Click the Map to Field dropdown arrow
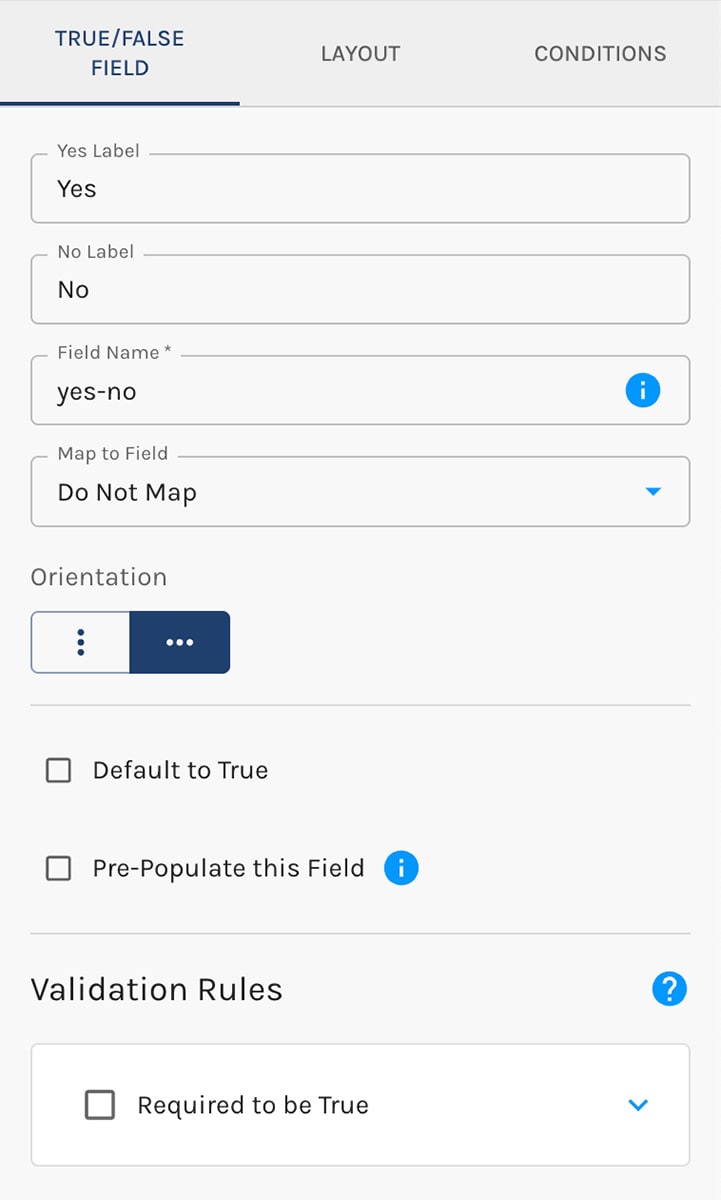The width and height of the screenshot is (721, 1200). tap(653, 492)
